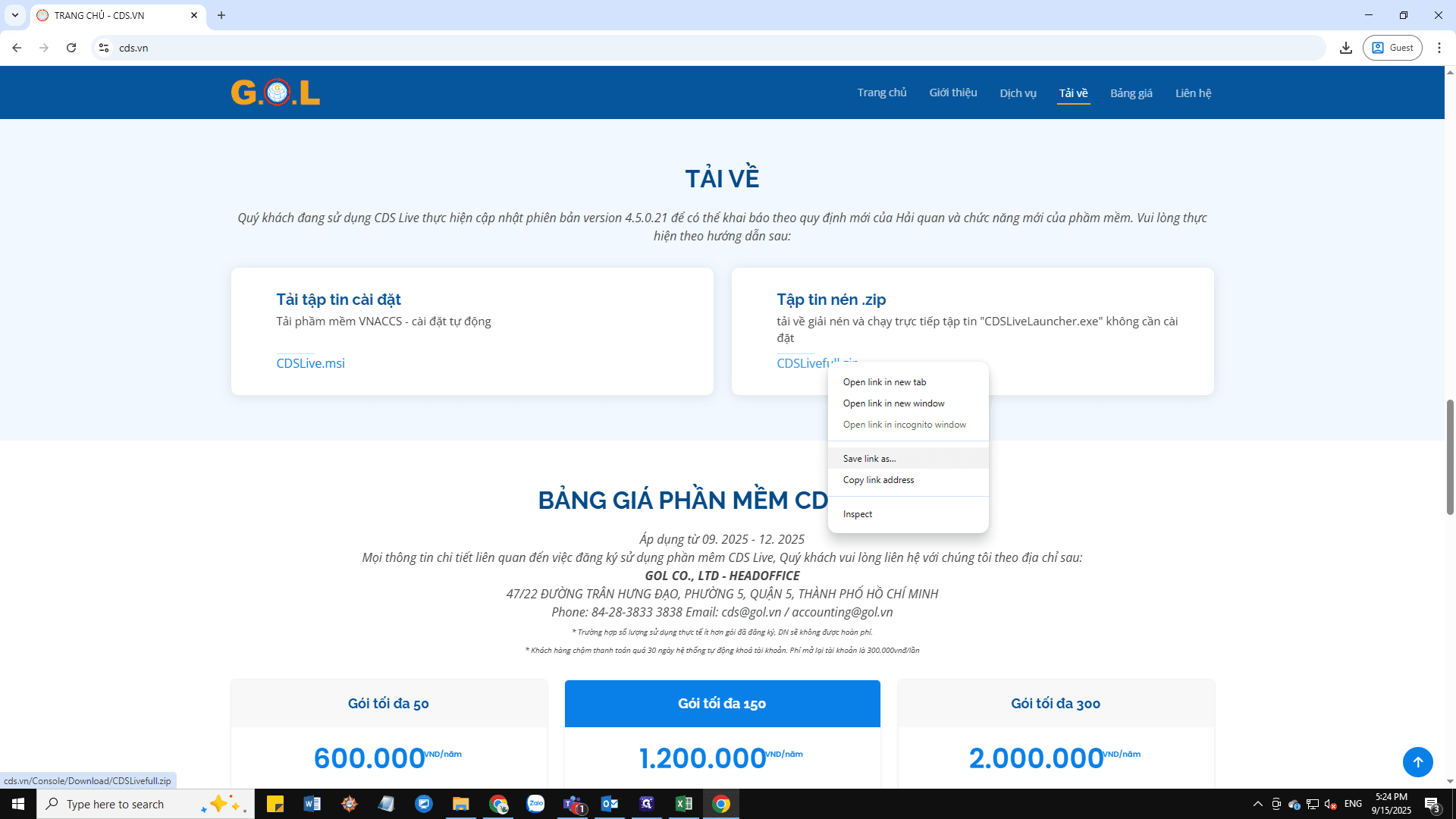Choose 'Open link in incognito window'
Viewport: 1456px width, 819px height.
pyautogui.click(x=908, y=425)
